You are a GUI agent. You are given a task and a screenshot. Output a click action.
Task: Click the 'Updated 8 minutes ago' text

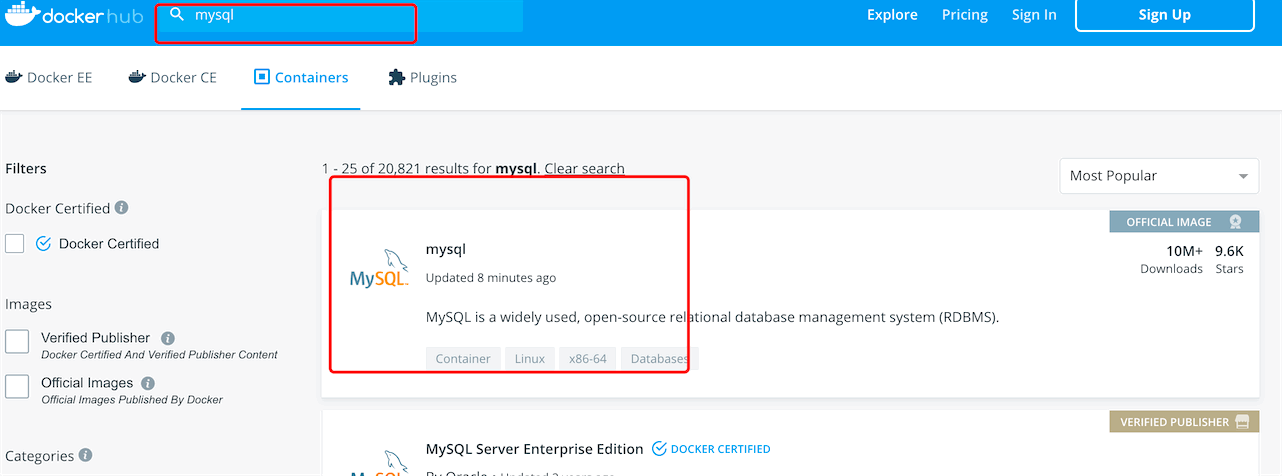point(491,278)
